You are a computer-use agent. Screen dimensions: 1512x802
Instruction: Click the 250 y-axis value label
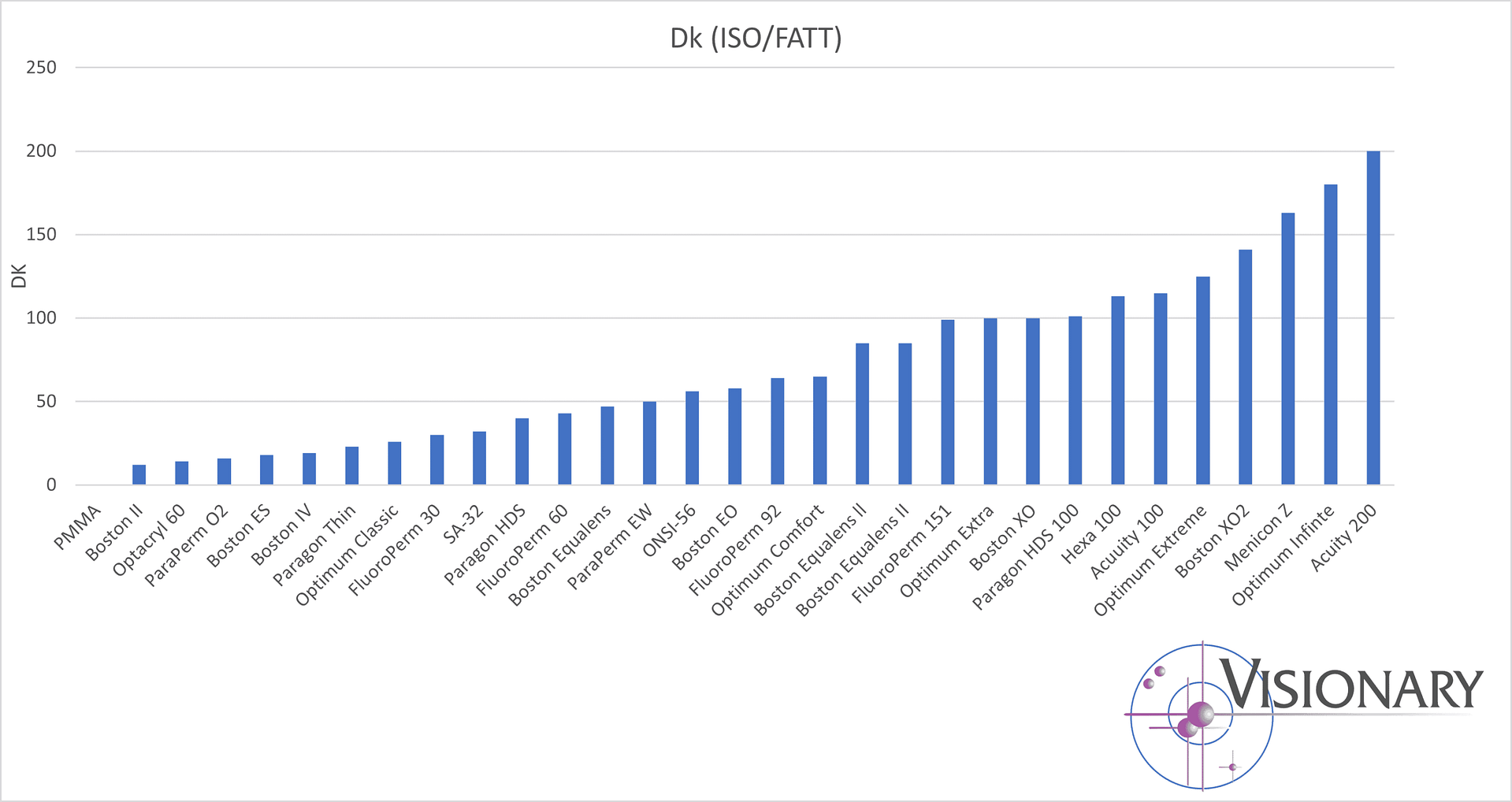coord(41,68)
